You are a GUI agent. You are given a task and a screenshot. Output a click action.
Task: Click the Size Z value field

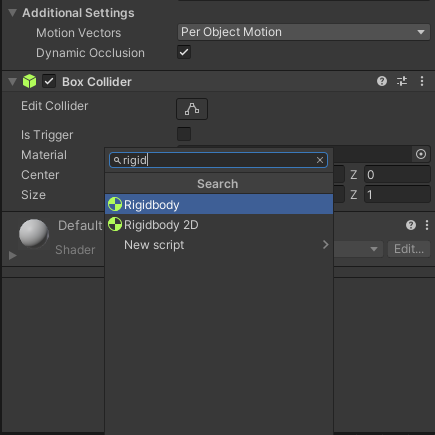[x=397, y=195]
